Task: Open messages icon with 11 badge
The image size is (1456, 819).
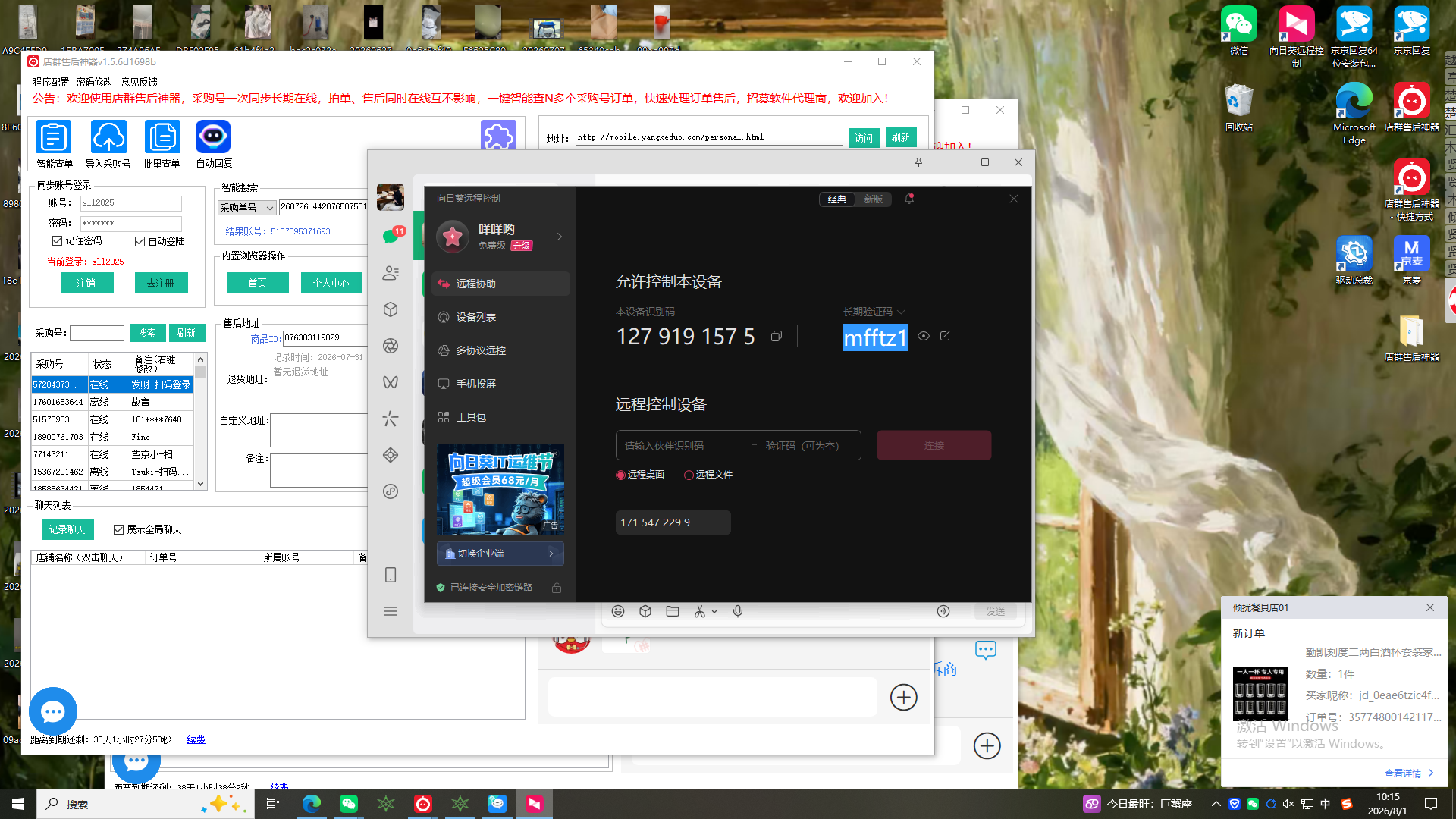Action: (x=391, y=236)
